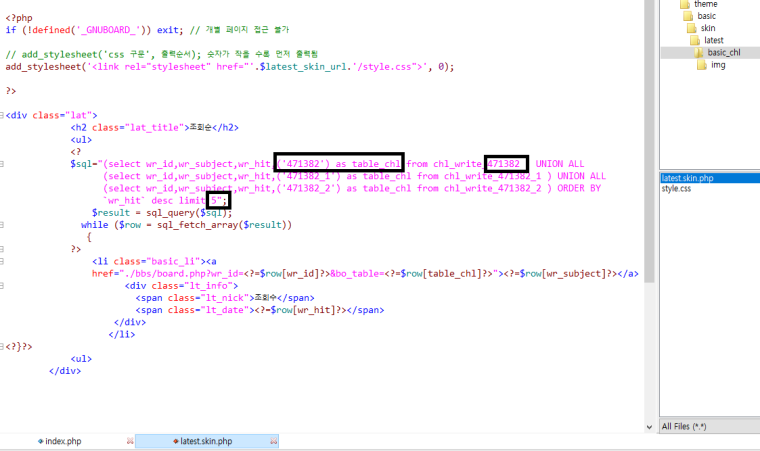Collapse the div class lat fold marker
The width and height of the screenshot is (760, 451).
pyautogui.click(x=2, y=115)
